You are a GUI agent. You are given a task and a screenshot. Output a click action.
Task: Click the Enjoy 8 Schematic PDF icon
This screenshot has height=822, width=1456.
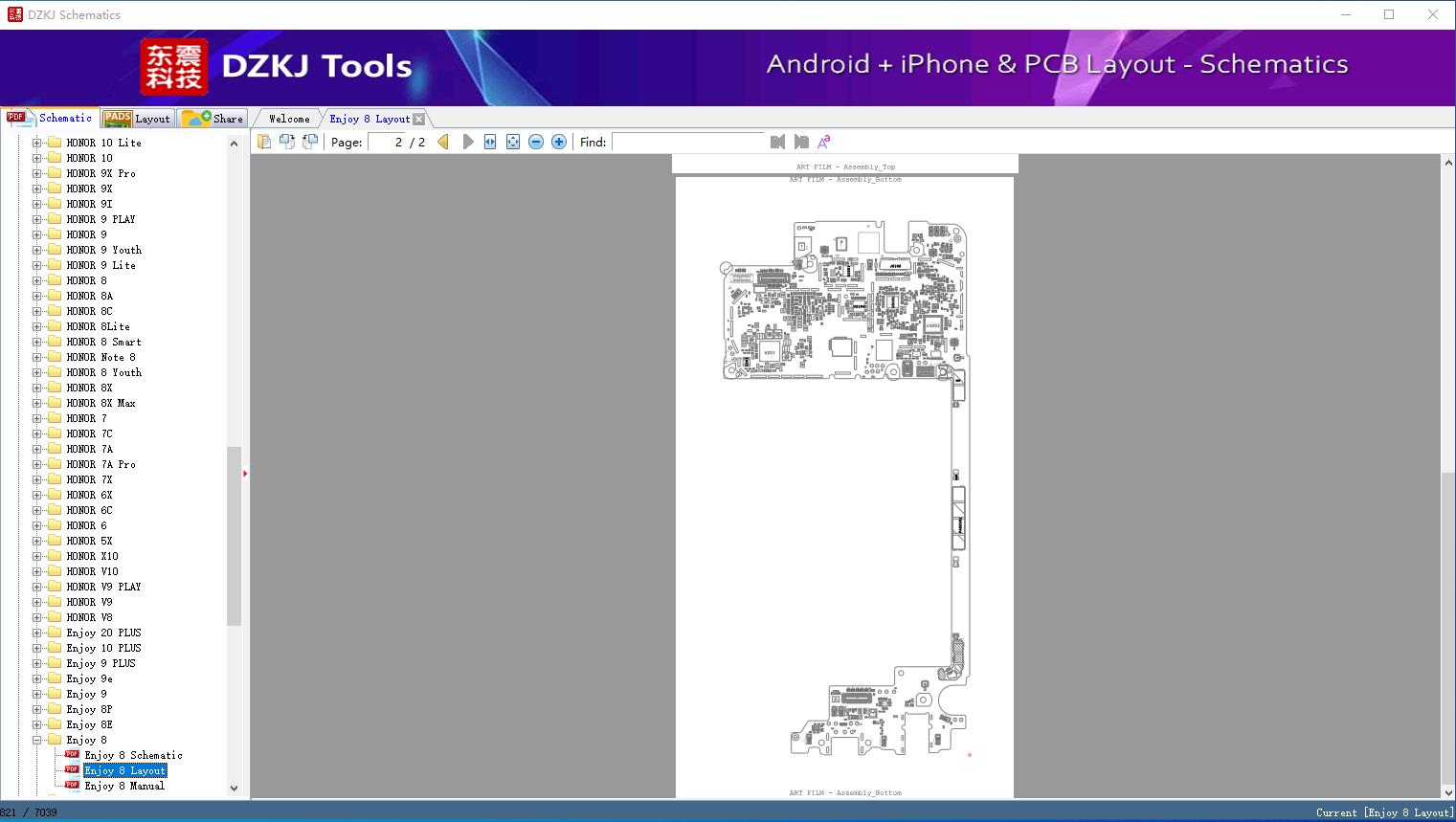coord(72,755)
